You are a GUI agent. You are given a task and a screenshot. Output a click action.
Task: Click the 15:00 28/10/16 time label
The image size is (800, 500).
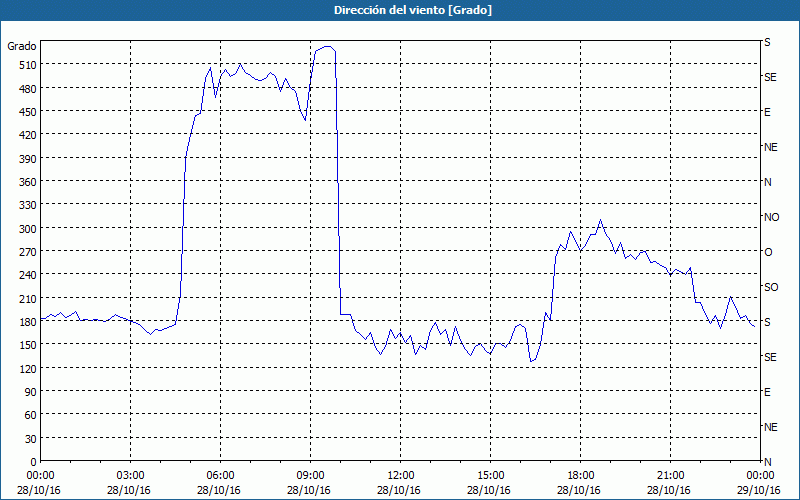(x=490, y=483)
